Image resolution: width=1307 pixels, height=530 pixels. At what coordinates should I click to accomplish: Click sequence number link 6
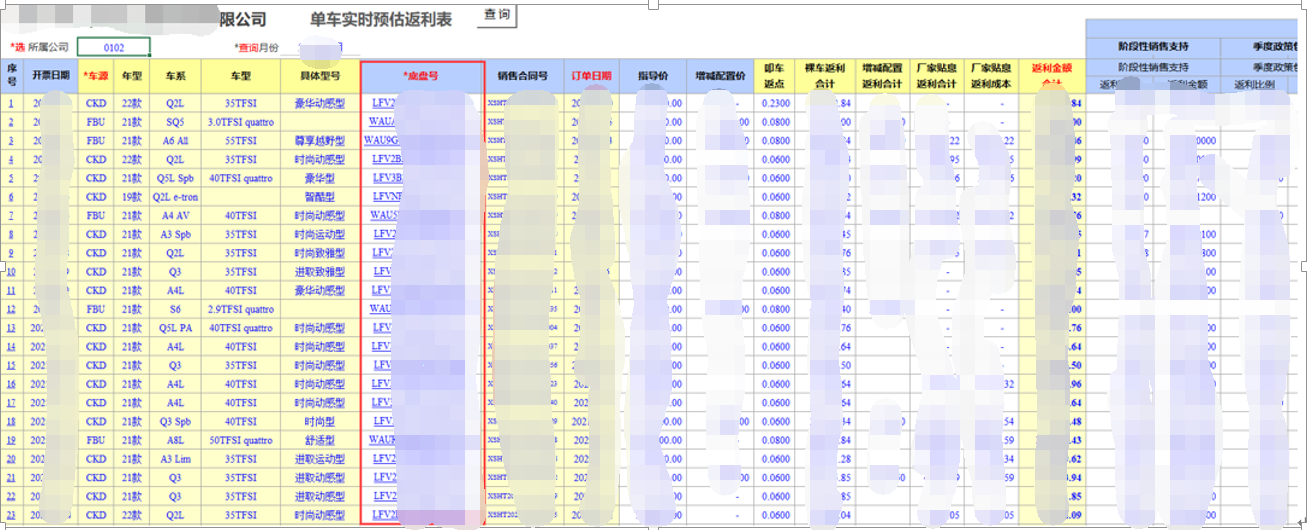[12, 197]
